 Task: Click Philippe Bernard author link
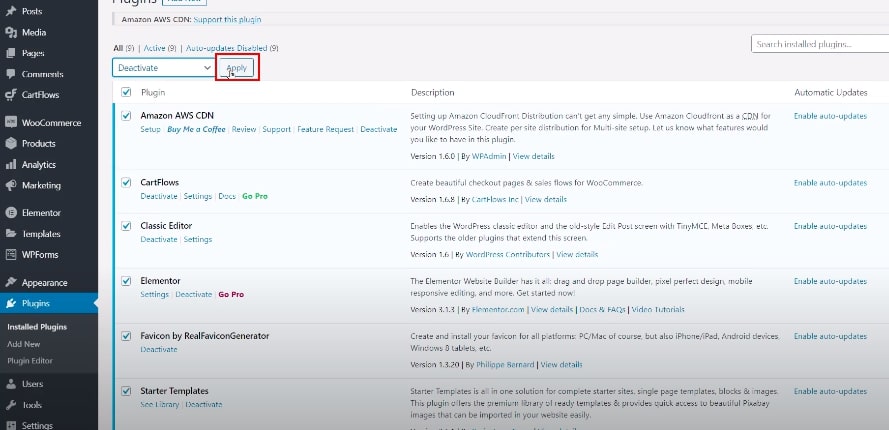[x=505, y=365]
